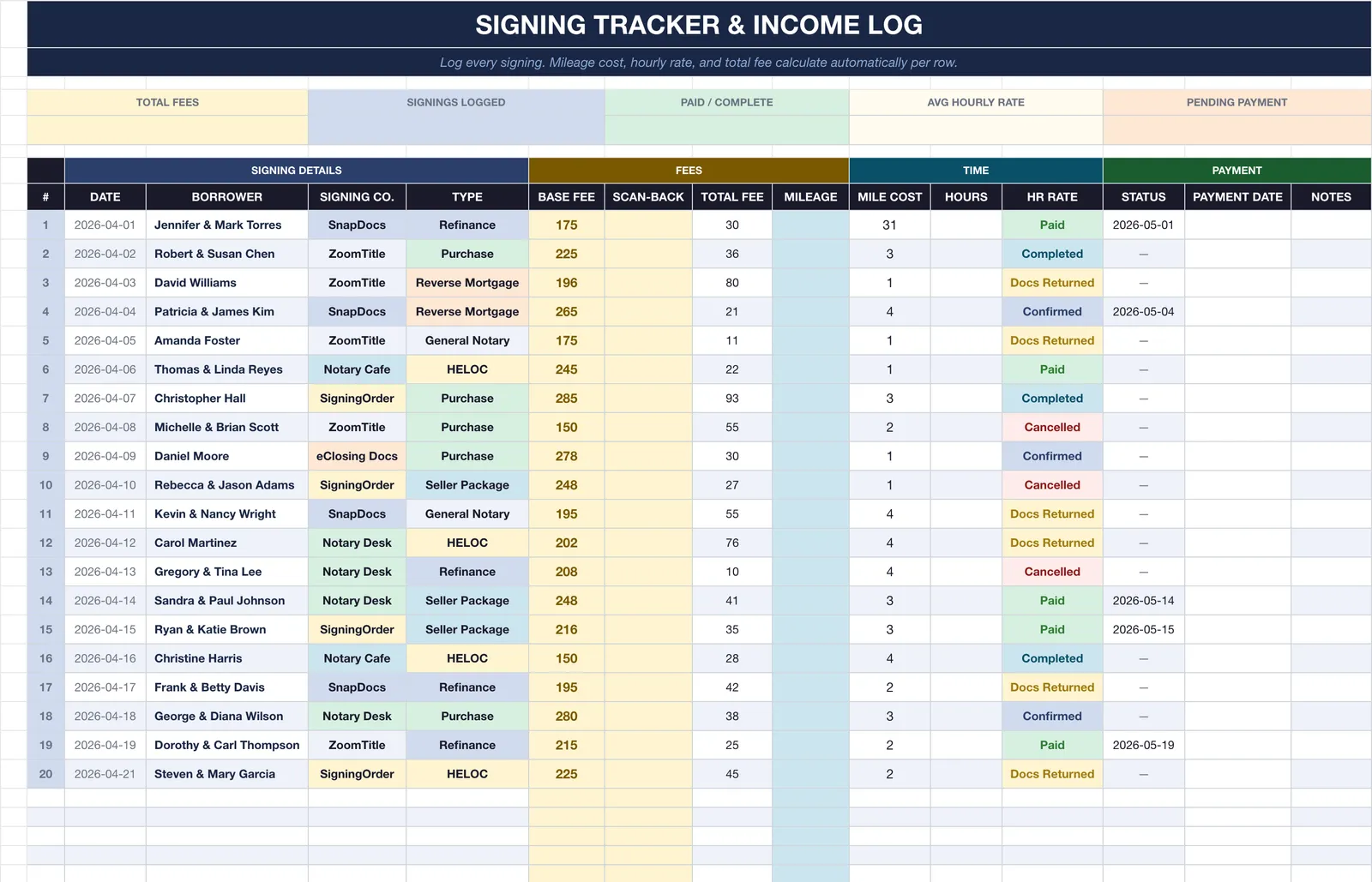Select payment date 2026-05-19

1144,745
